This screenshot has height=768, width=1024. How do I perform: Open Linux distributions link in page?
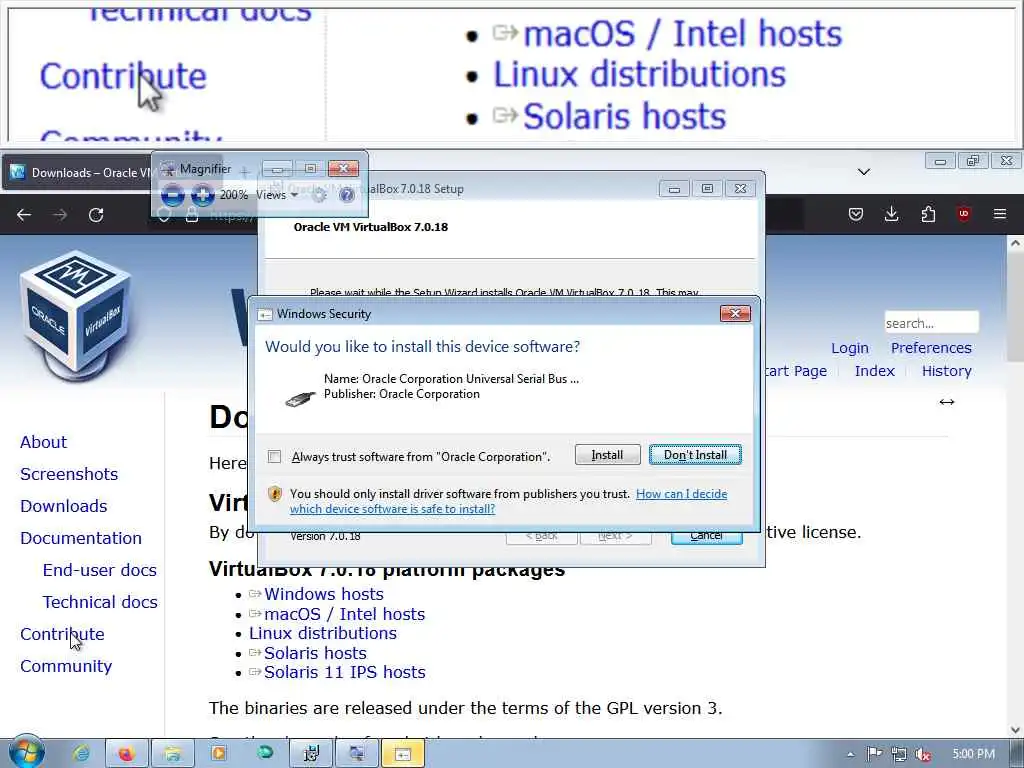click(x=323, y=633)
